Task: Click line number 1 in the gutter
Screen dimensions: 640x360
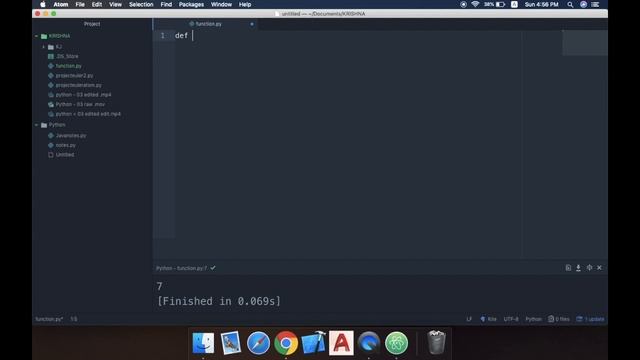Action: pos(162,36)
